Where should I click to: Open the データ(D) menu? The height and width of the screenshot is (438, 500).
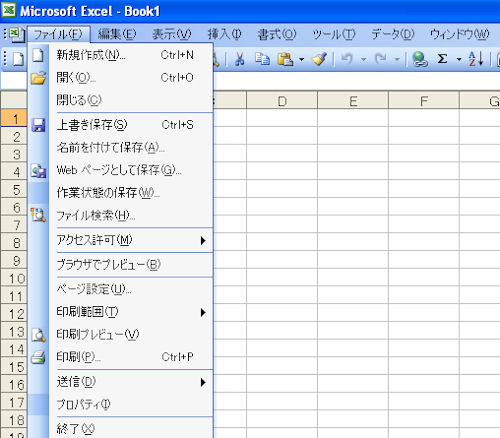(393, 34)
